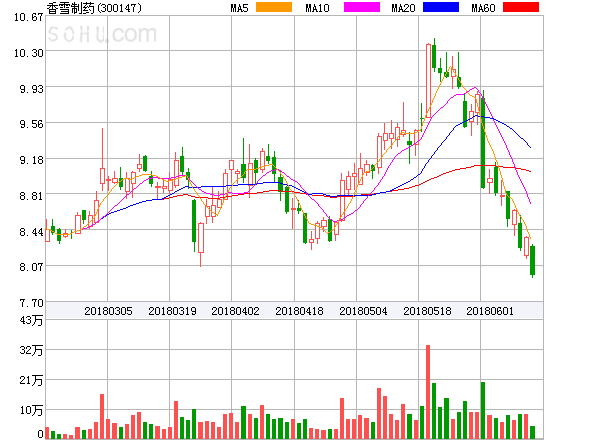Click the 8.44 price axis label

[31, 232]
